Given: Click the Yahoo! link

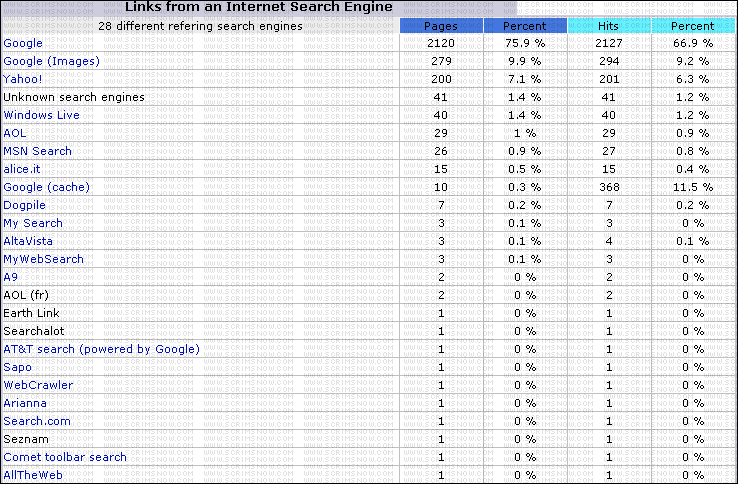Looking at the screenshot, I should (23, 79).
